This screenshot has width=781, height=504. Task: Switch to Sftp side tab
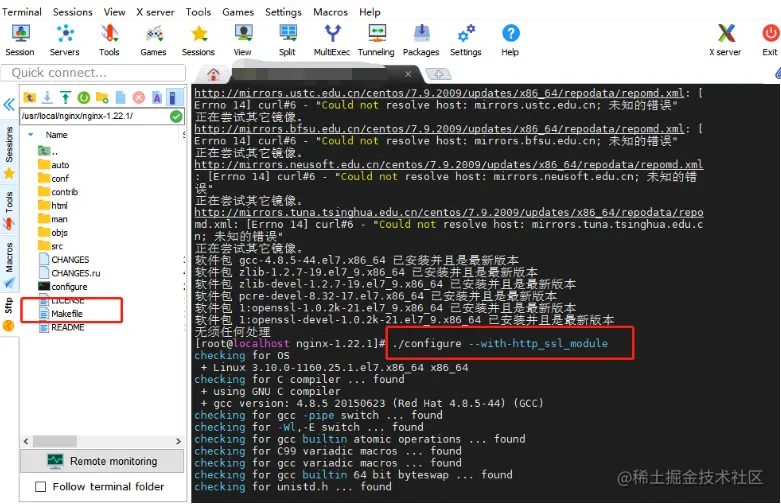pos(9,314)
